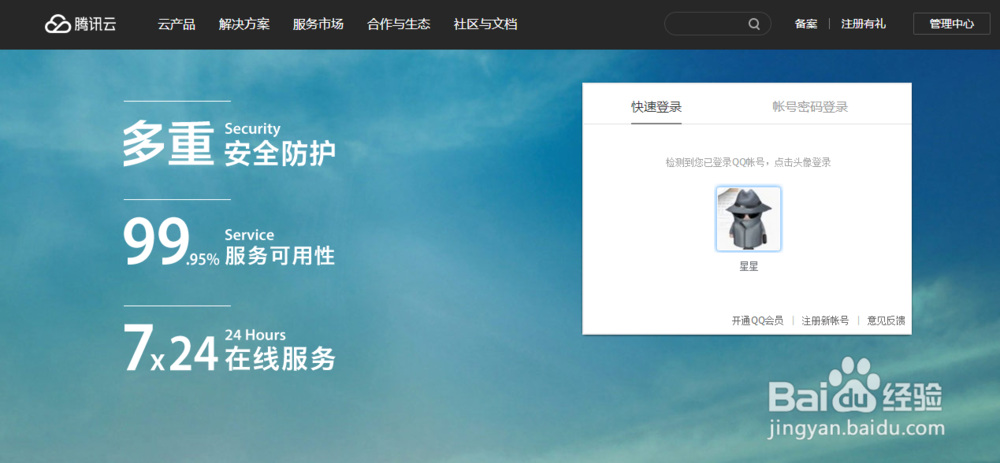1000x463 pixels.
Task: Click the 注册有礼 link
Action: (864, 24)
